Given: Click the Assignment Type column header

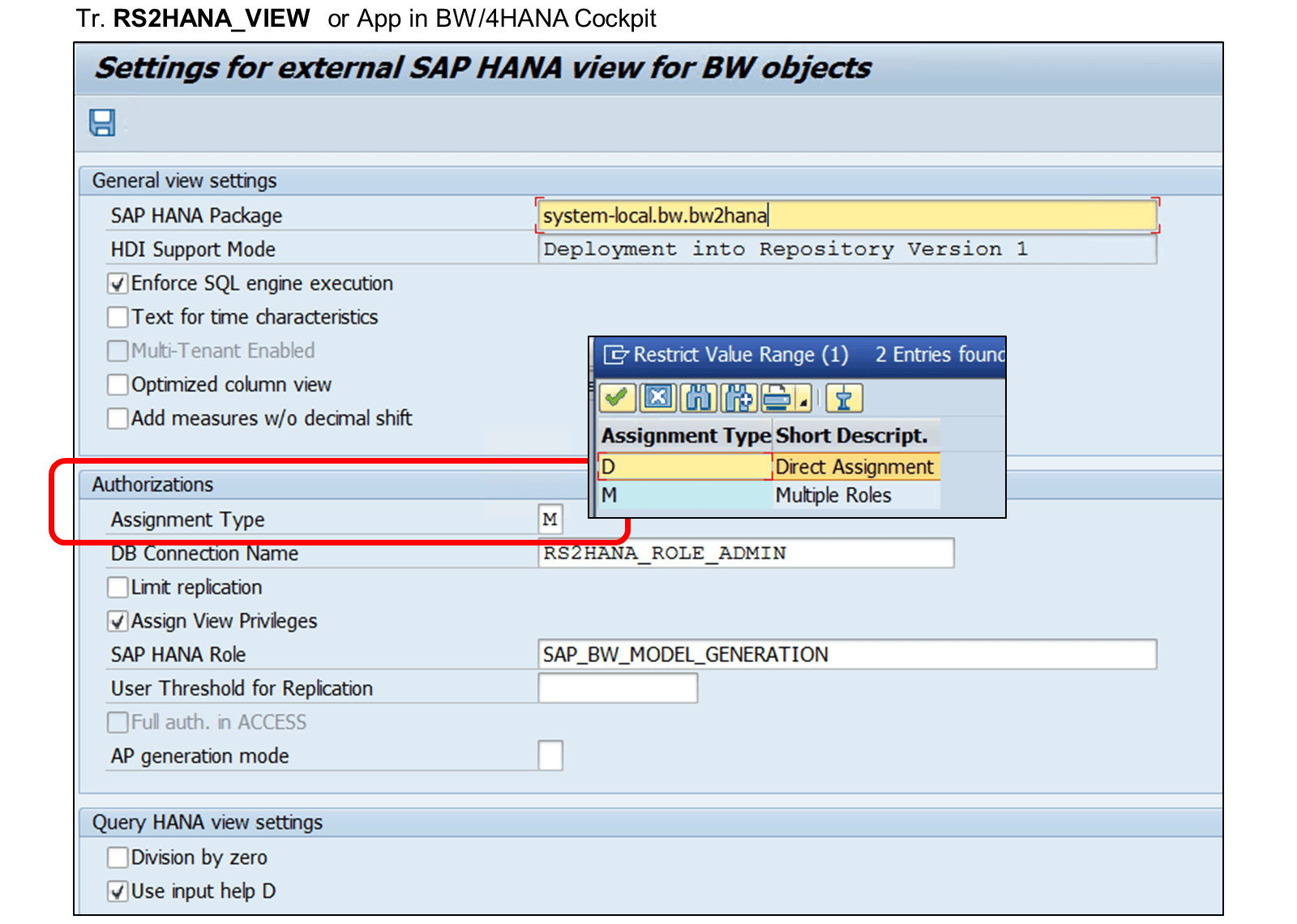Looking at the screenshot, I should tap(686, 436).
